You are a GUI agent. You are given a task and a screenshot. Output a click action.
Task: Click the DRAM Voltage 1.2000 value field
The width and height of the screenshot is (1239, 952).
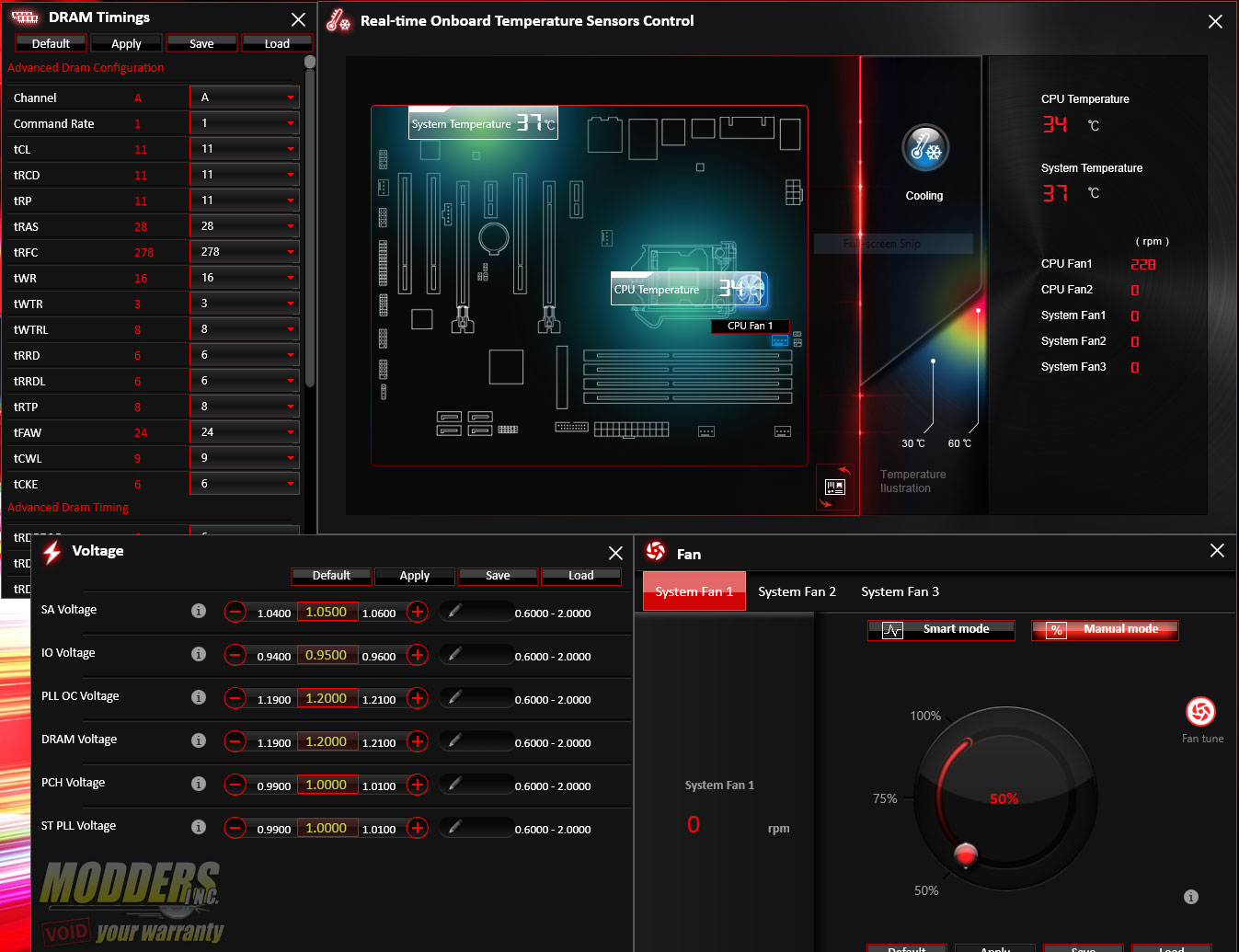point(327,741)
